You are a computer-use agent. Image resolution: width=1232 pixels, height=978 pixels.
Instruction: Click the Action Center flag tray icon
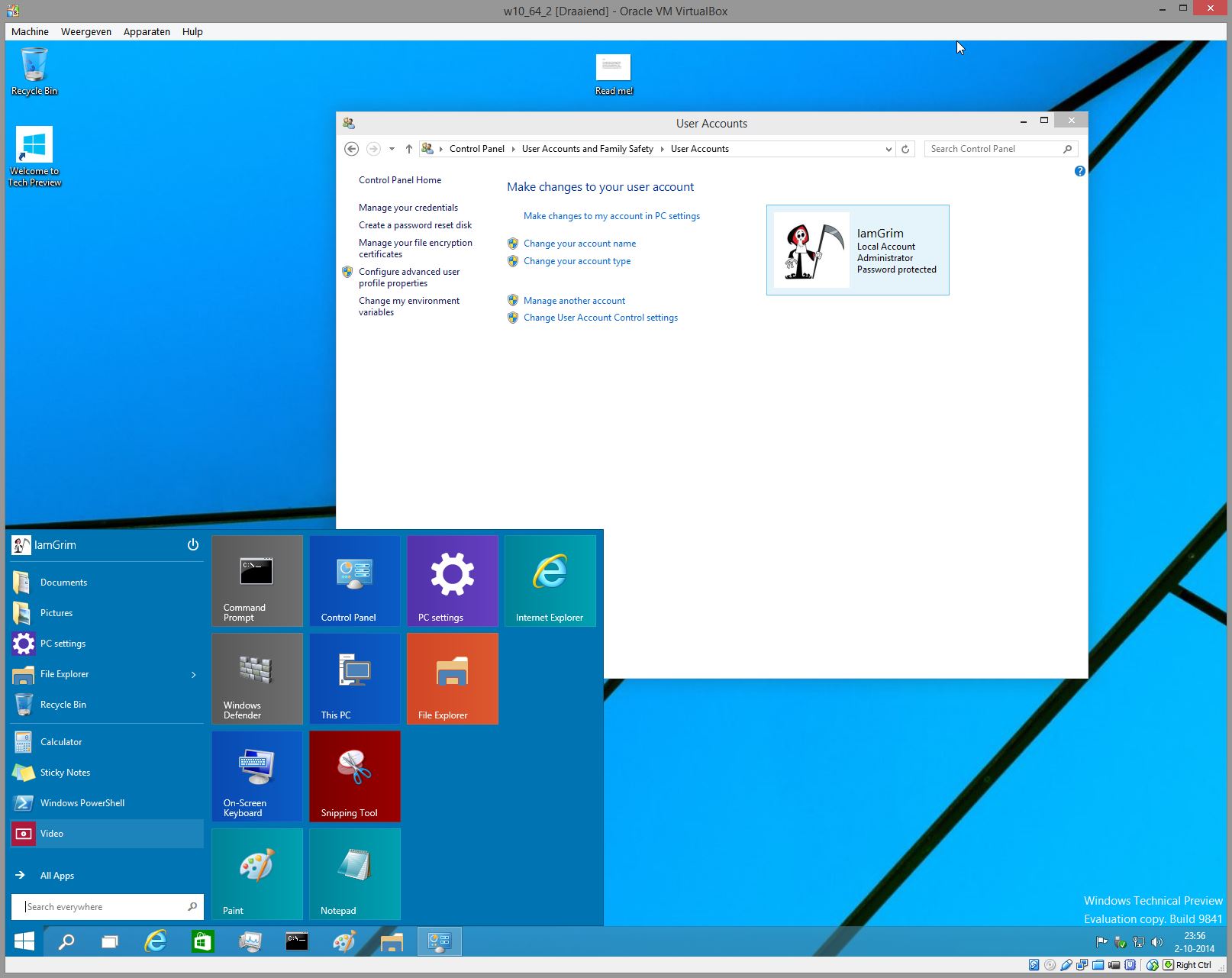point(1101,942)
